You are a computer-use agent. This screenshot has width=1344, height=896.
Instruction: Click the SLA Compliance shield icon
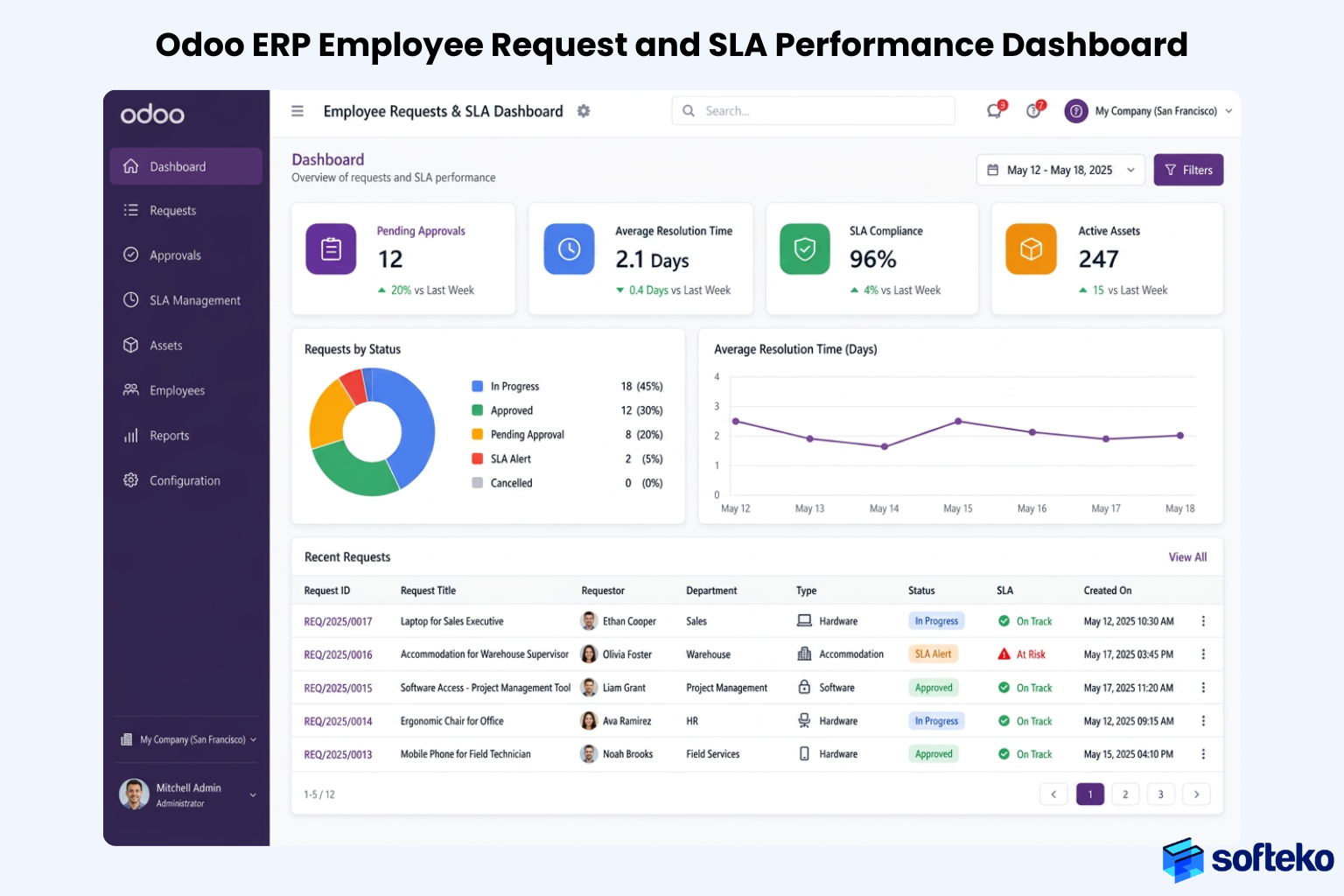pyautogui.click(x=805, y=249)
